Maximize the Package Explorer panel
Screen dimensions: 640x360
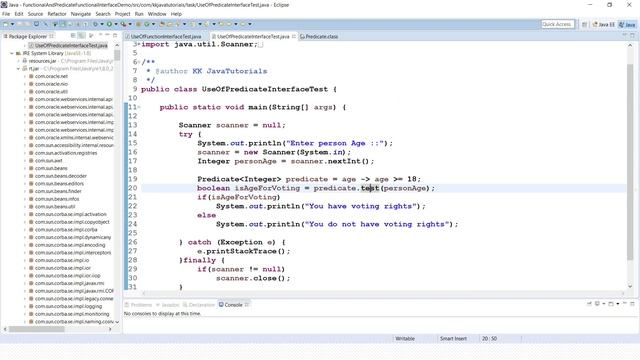[x=115, y=36]
